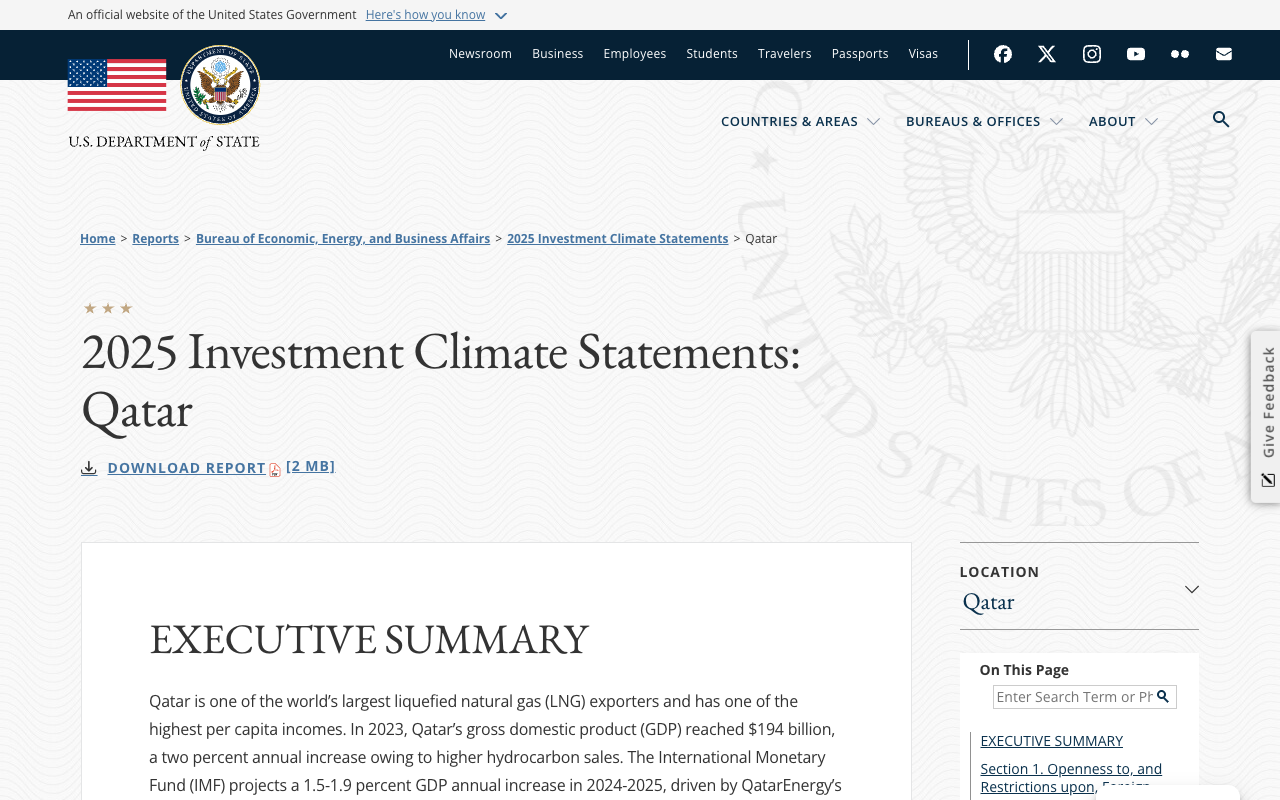Open site search magnifier icon
This screenshot has width=1280, height=800.
tap(1221, 120)
